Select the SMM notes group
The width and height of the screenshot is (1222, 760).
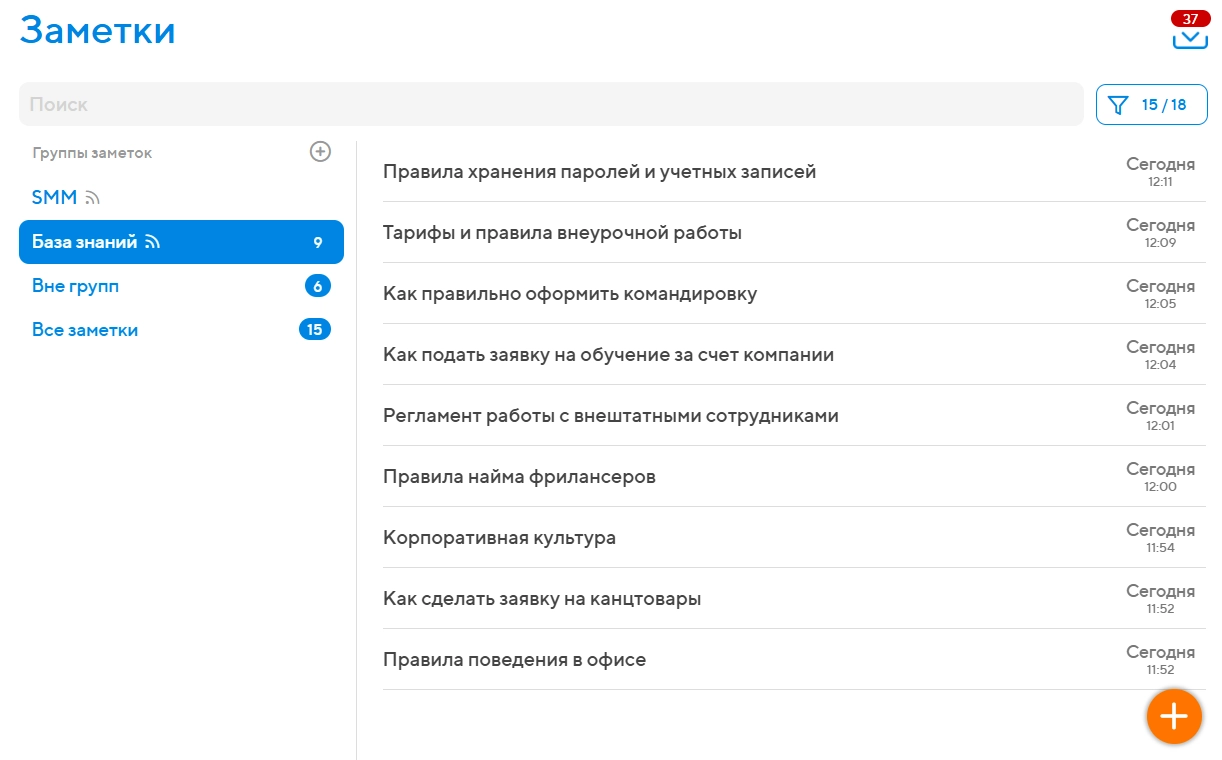click(181, 198)
